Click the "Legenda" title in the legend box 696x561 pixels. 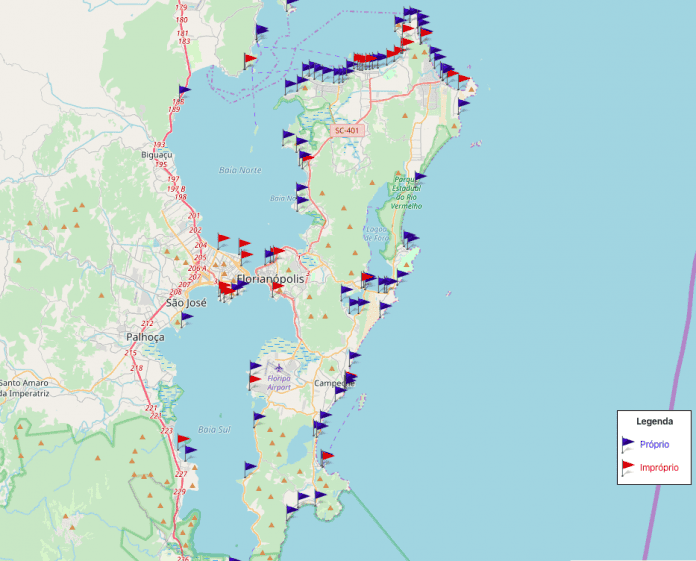tap(655, 422)
